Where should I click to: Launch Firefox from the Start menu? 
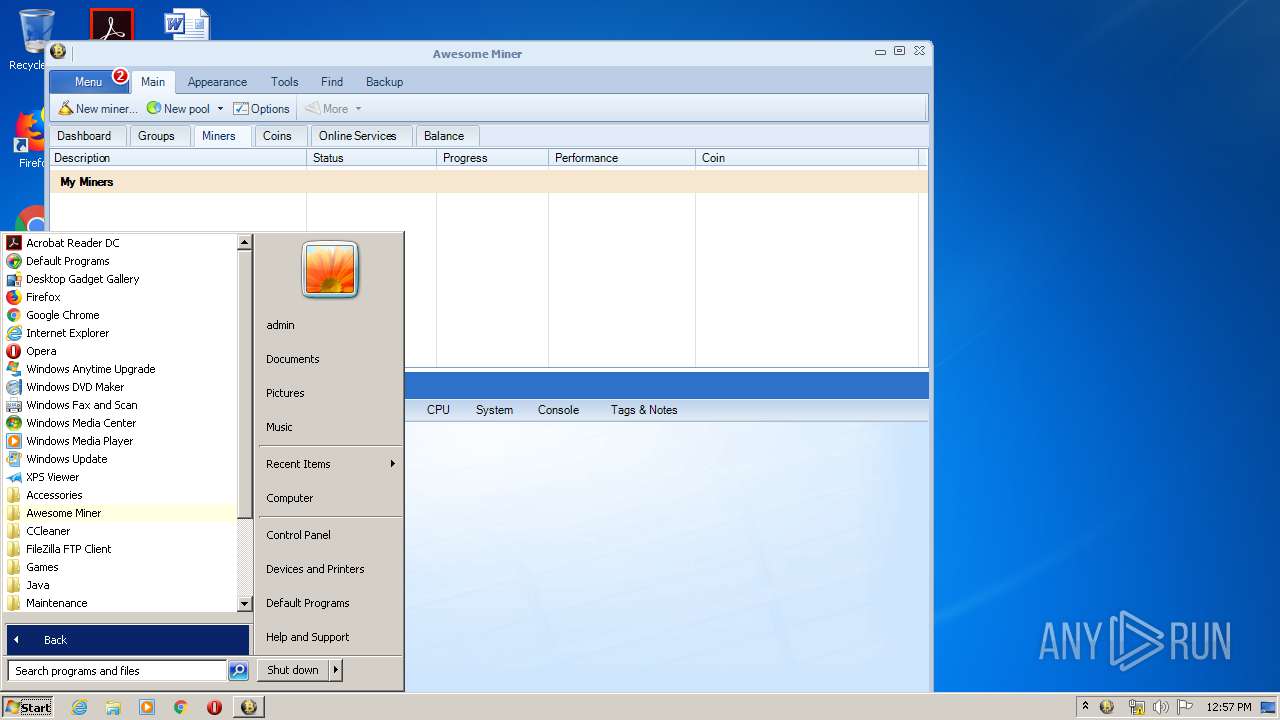point(120,297)
